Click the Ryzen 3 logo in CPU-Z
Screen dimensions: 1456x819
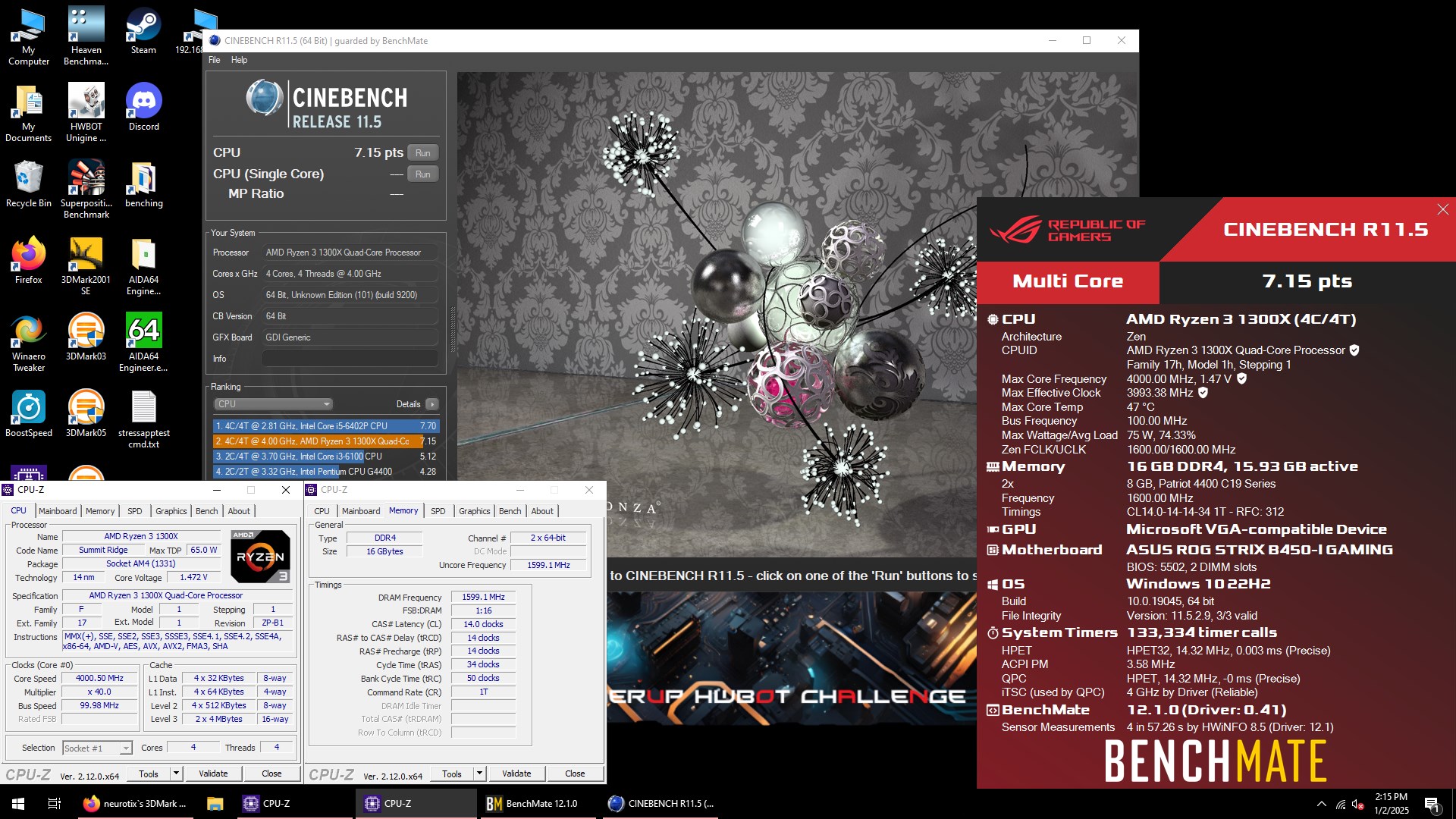(260, 556)
